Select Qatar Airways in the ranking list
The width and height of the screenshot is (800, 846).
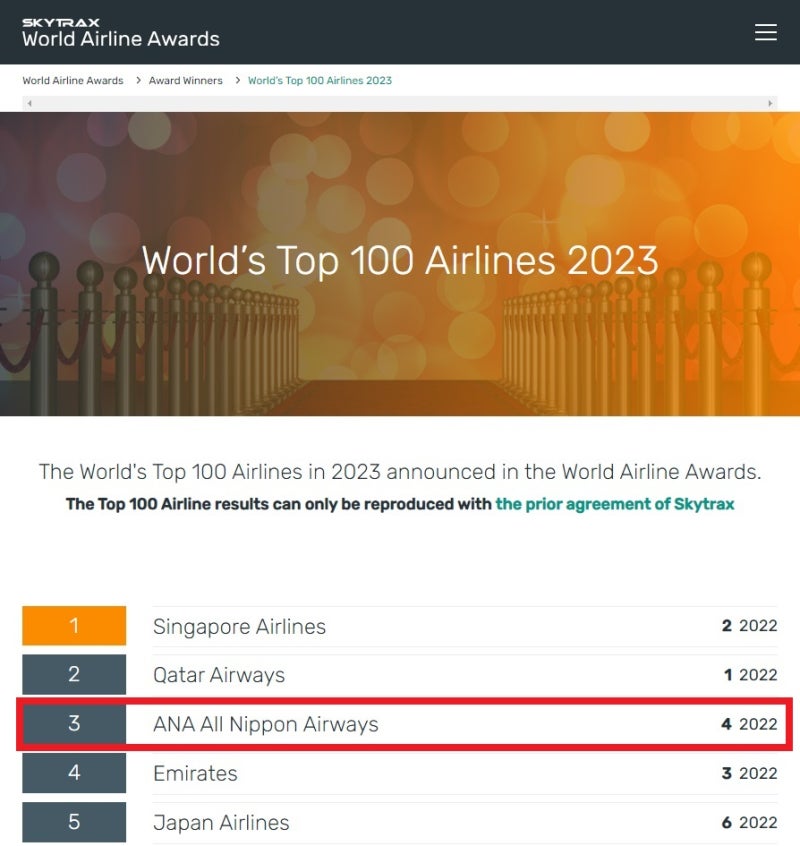click(x=218, y=675)
